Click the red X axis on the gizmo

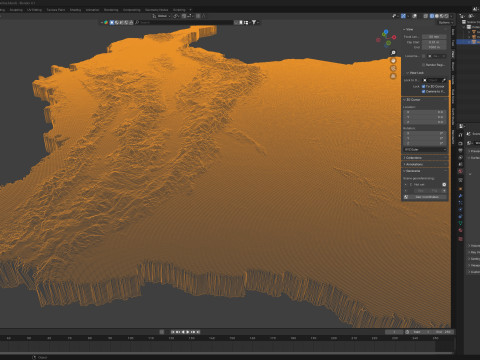click(x=394, y=37)
